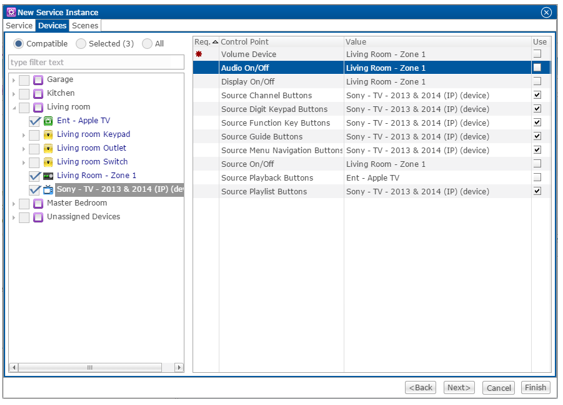Click the Living room Switch device icon
Viewport: 563px width, 405px height.
48,162
